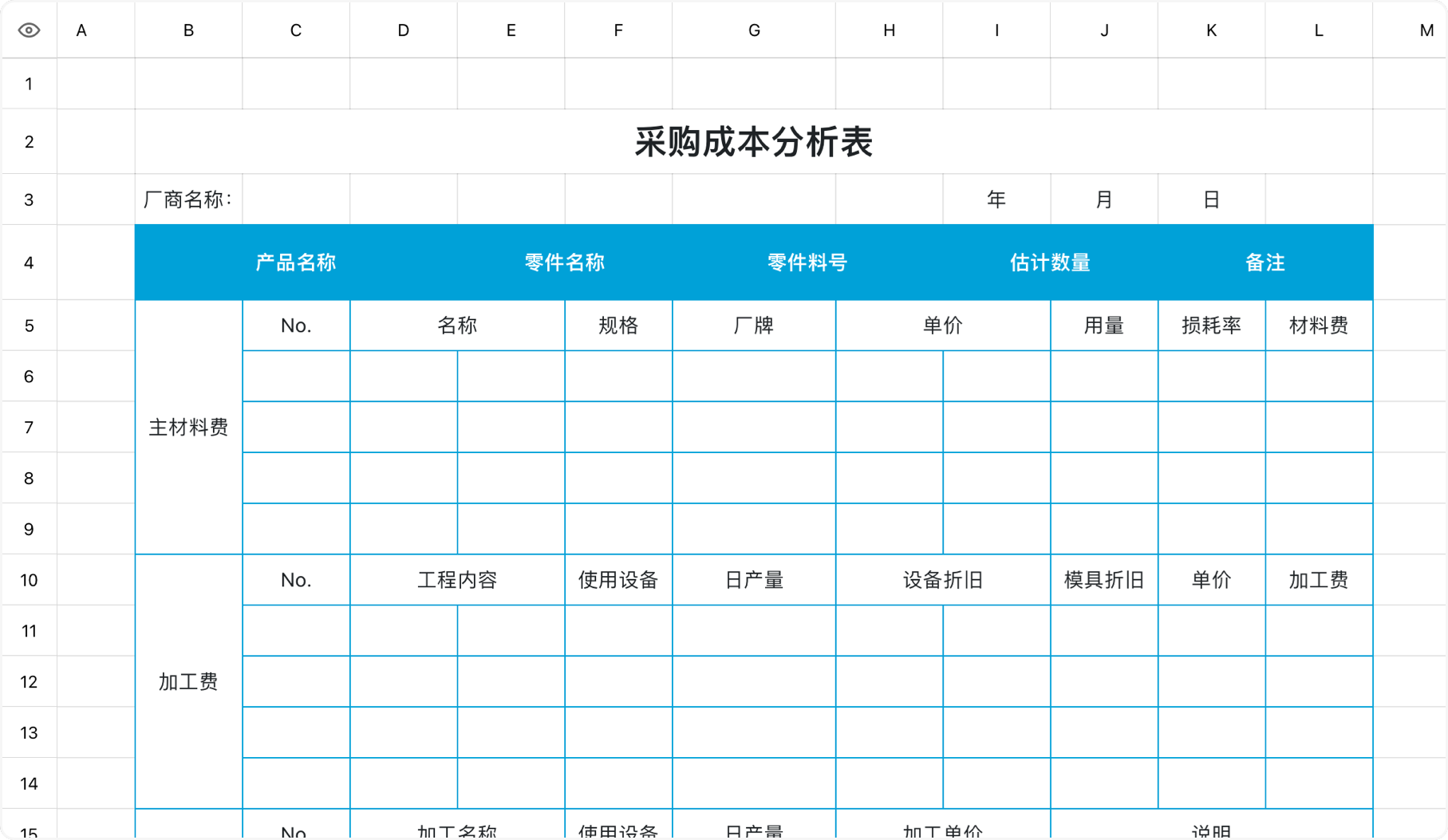Click the 零件名称 header cell

coord(565,262)
